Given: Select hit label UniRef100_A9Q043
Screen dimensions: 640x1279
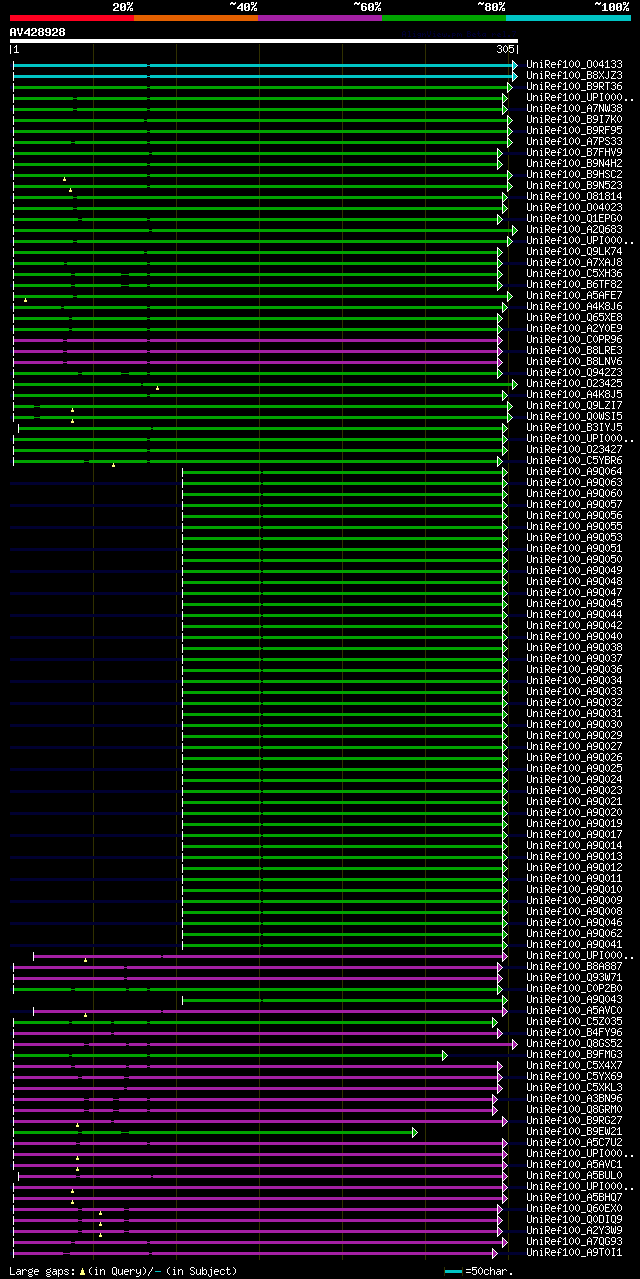Looking at the screenshot, I should point(574,999).
